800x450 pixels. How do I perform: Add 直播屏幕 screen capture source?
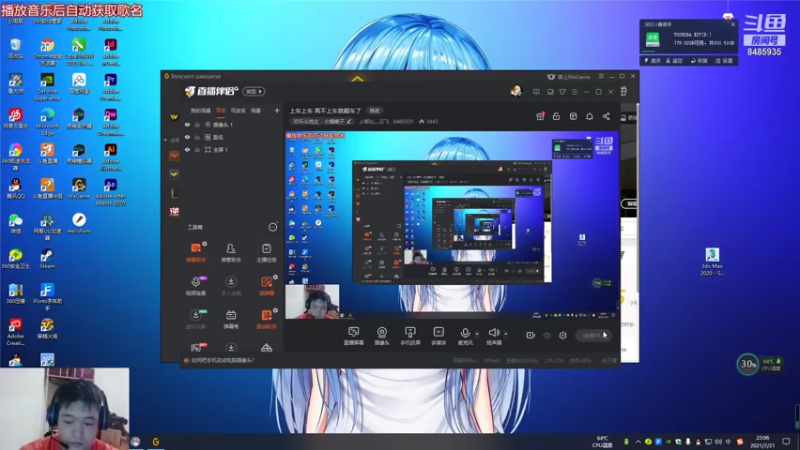[x=354, y=336]
